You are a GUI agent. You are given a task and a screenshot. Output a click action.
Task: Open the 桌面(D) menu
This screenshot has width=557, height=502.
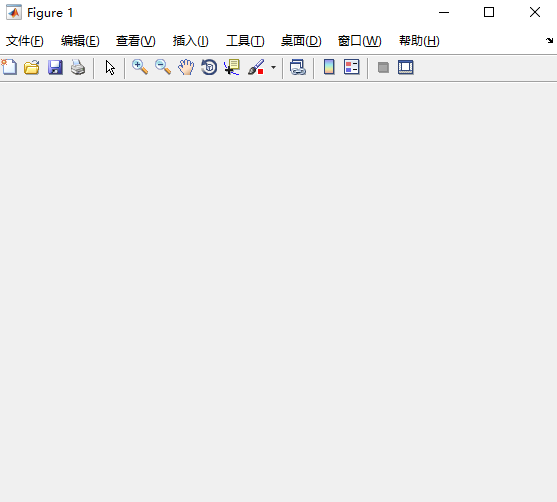coord(301,41)
